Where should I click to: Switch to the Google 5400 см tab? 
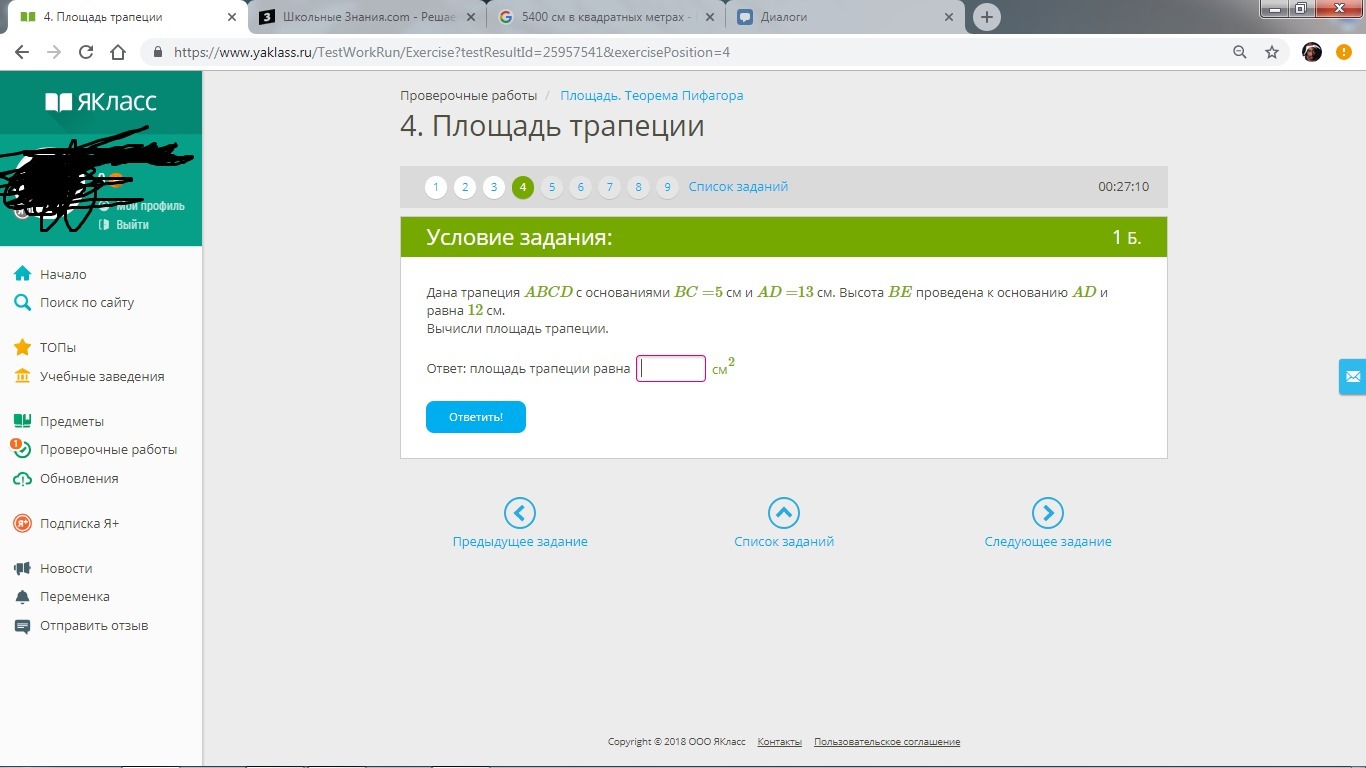(x=607, y=17)
